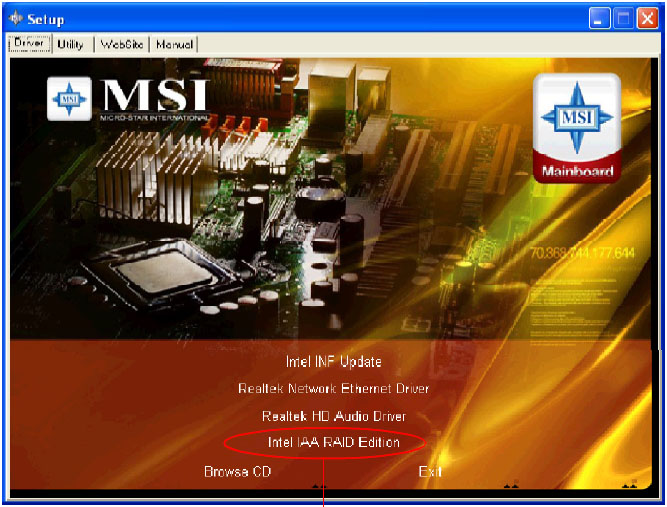Click the MSI logo badge beside MSI text
The height and width of the screenshot is (507, 667).
pos(69,99)
